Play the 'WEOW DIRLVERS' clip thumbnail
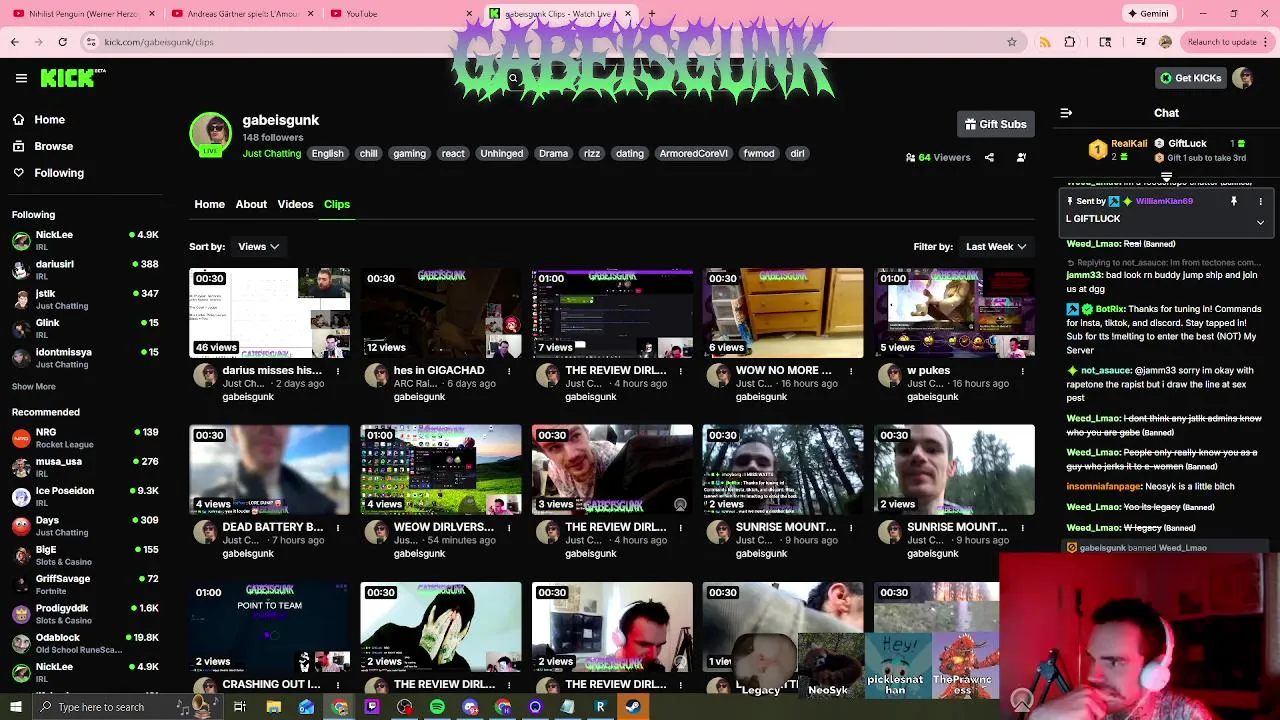 point(441,469)
